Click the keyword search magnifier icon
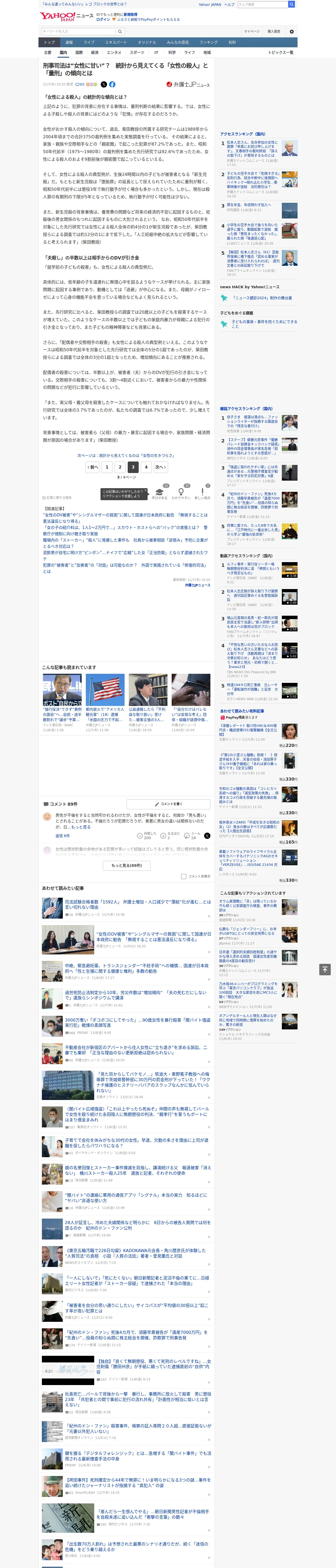Image resolution: width=336 pixels, height=1568 pixels. [120, 32]
